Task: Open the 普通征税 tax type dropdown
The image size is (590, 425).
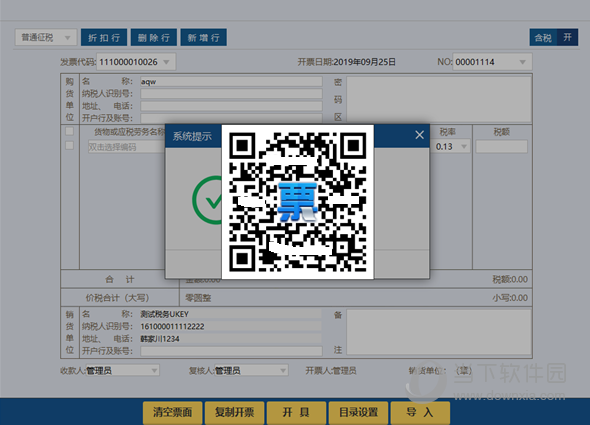Action: click(46, 37)
